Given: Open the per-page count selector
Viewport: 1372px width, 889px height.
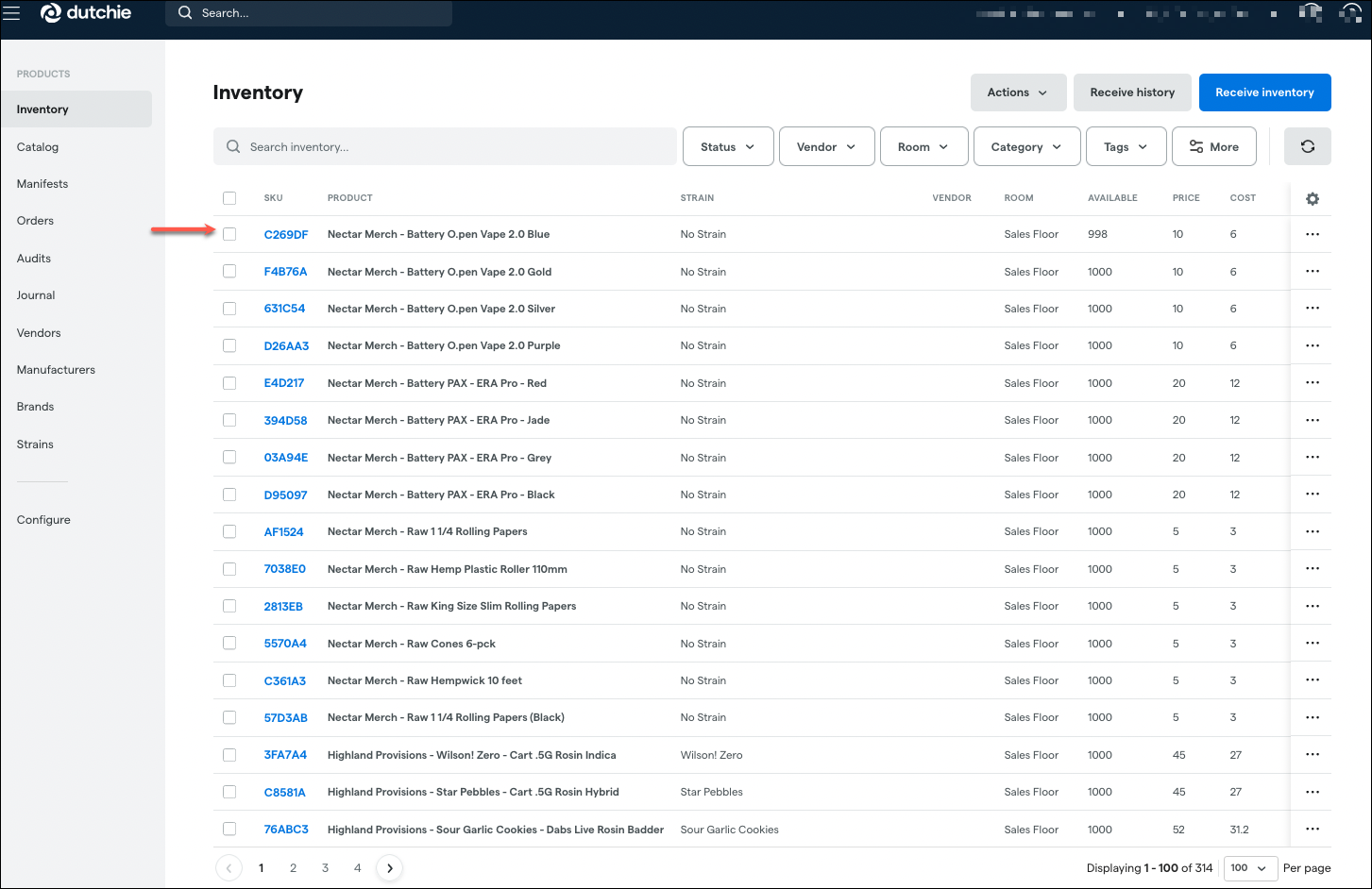Looking at the screenshot, I should 1250,868.
